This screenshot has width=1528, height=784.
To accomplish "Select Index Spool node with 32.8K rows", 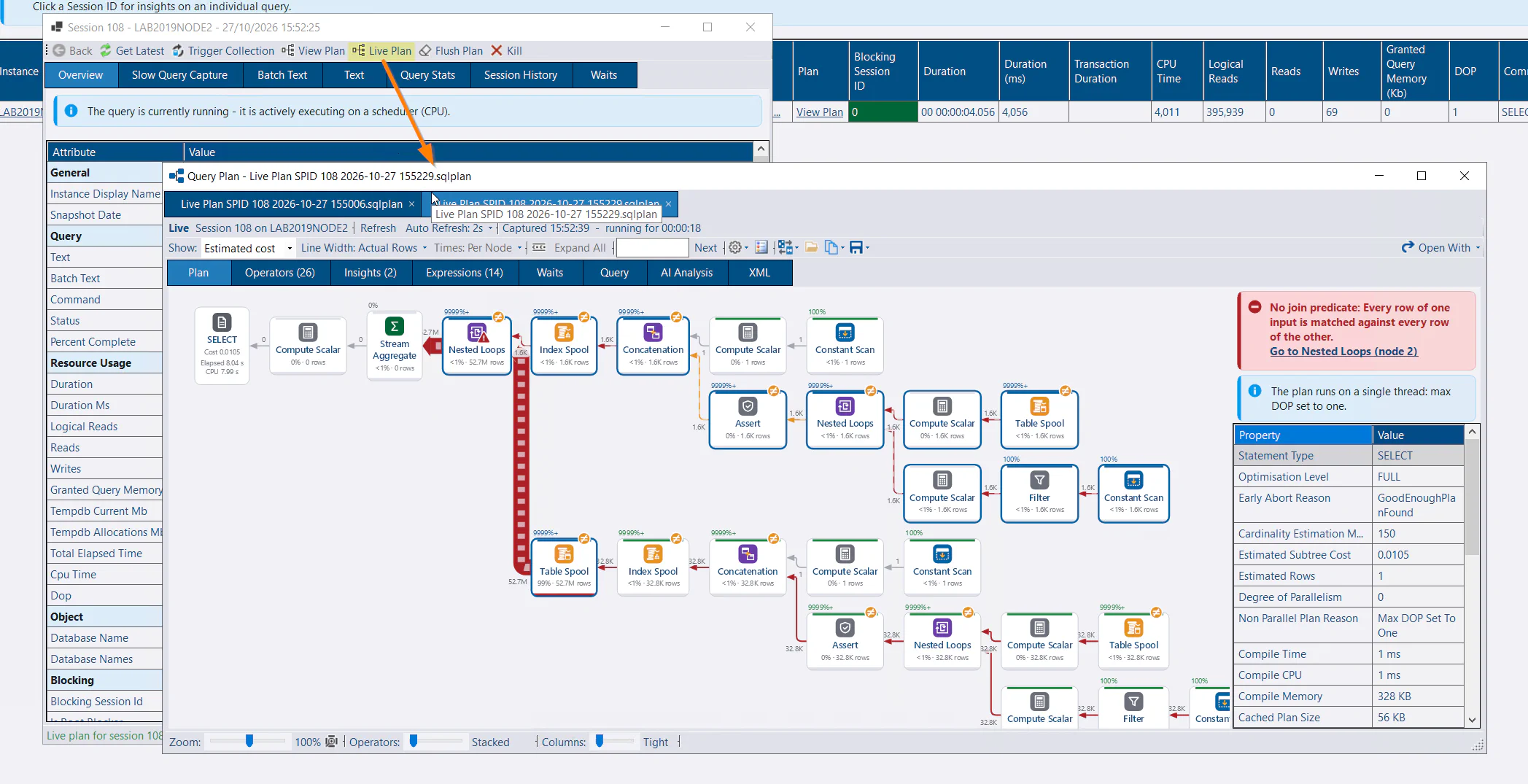I will [x=653, y=567].
